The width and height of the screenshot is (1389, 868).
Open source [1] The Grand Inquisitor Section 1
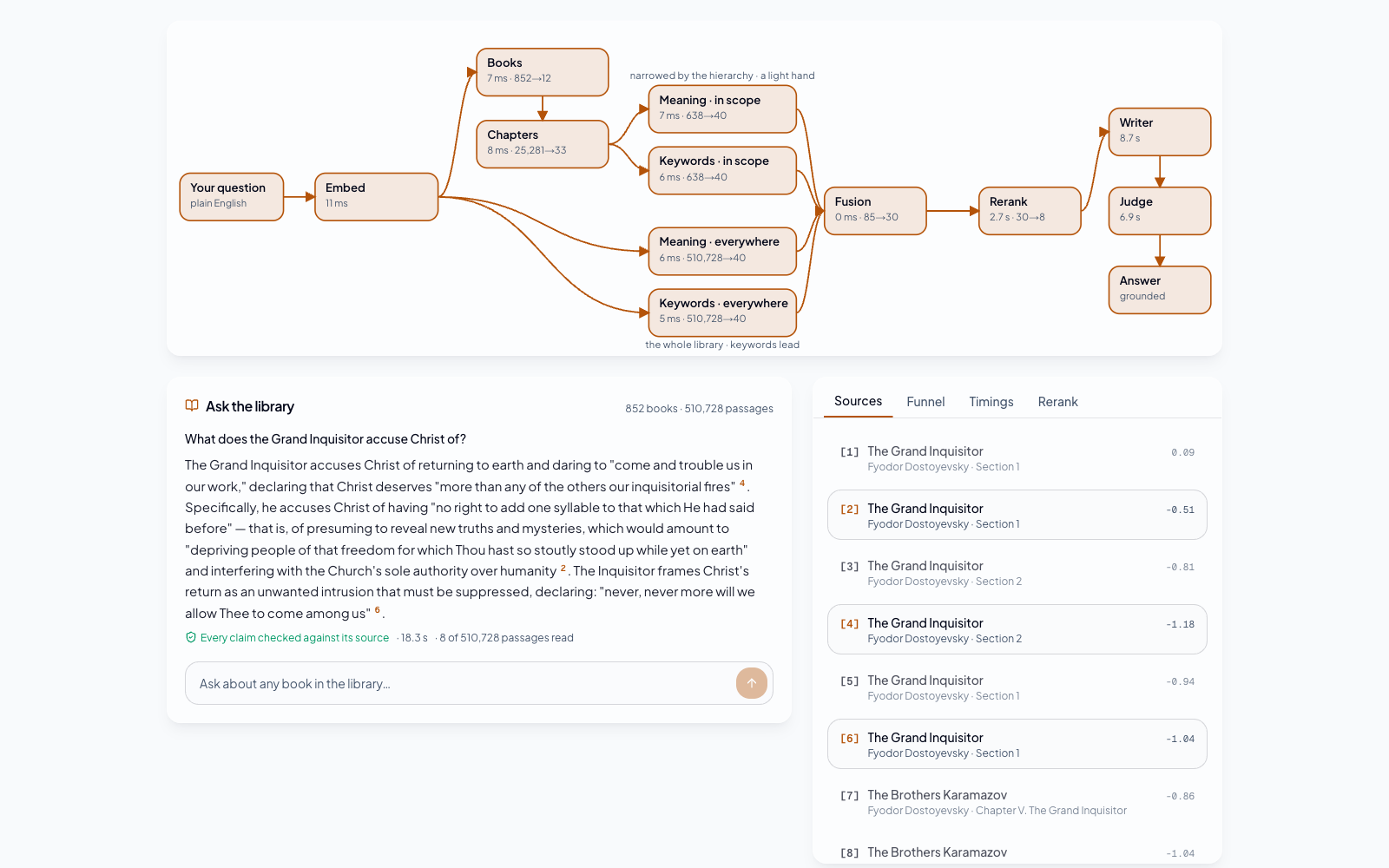(1017, 458)
